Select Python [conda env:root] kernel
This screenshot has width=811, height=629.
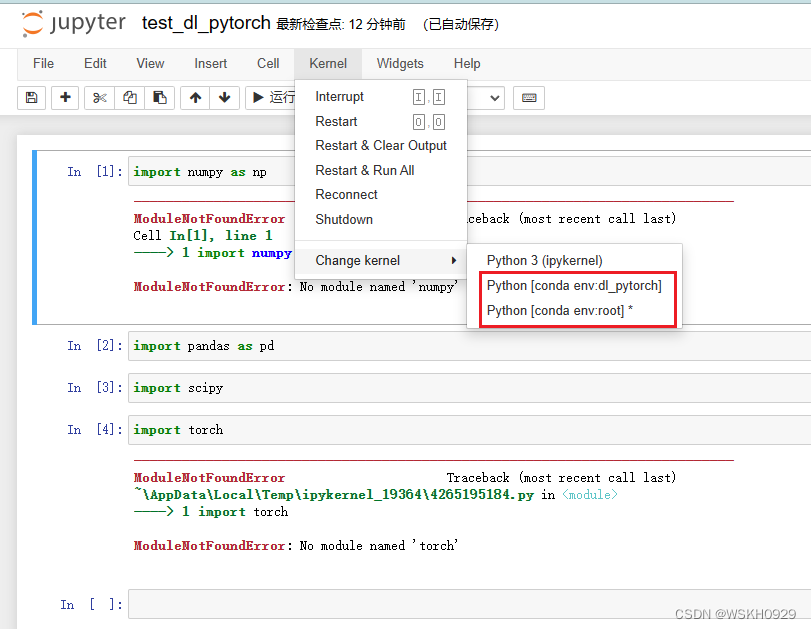click(574, 311)
